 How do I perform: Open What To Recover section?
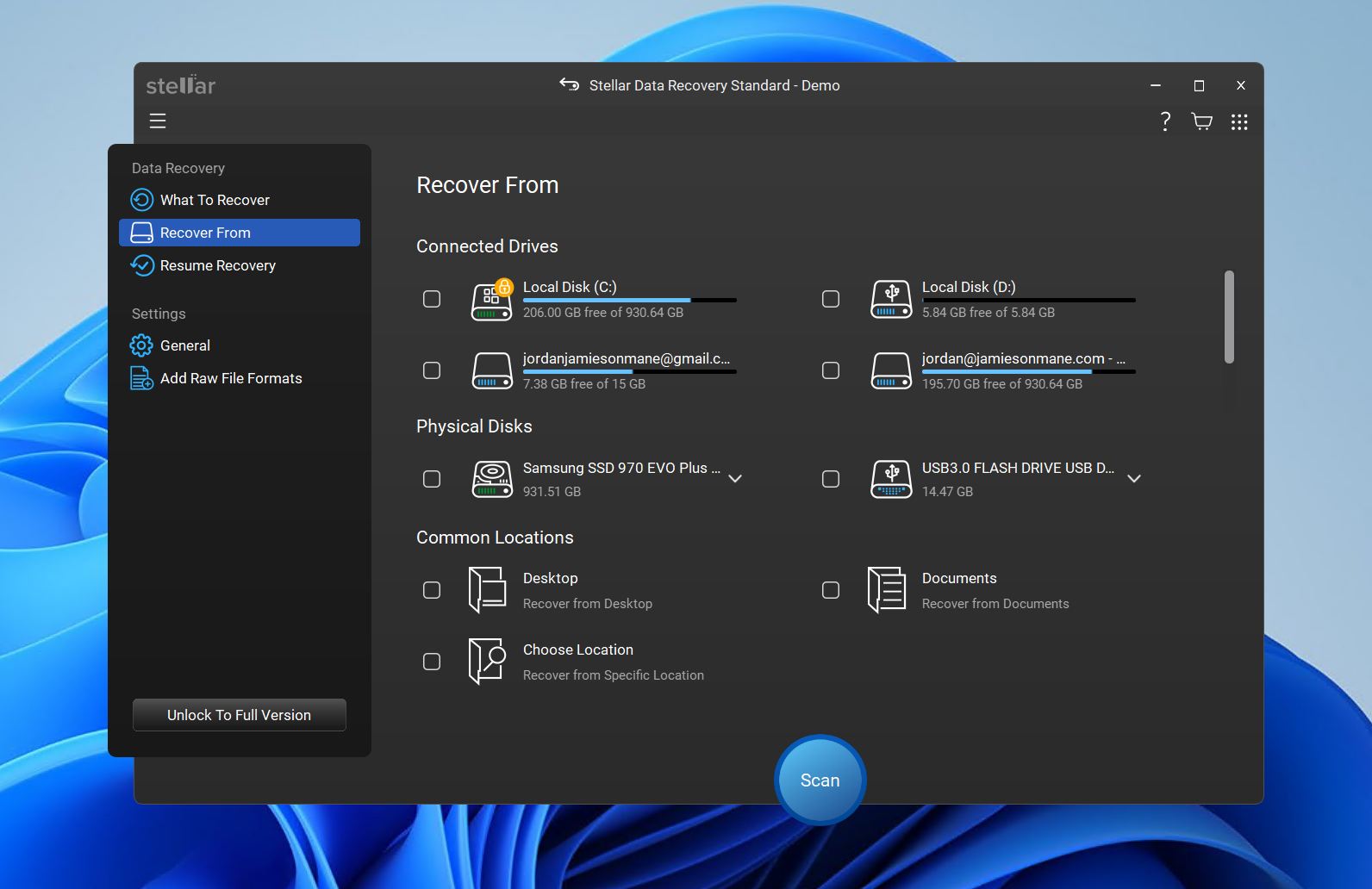(x=215, y=200)
